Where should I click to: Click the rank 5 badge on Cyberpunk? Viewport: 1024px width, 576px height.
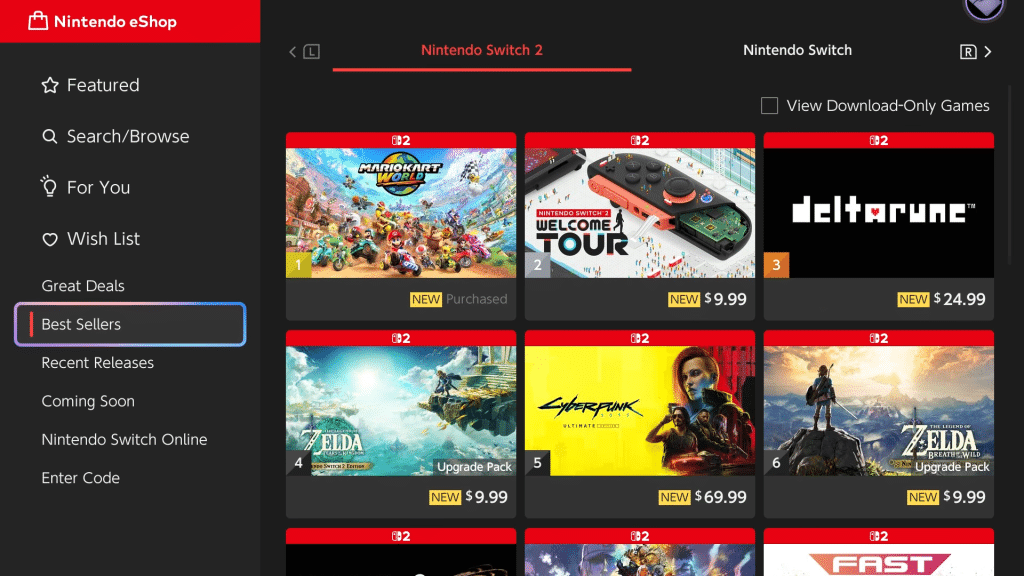(x=537, y=463)
